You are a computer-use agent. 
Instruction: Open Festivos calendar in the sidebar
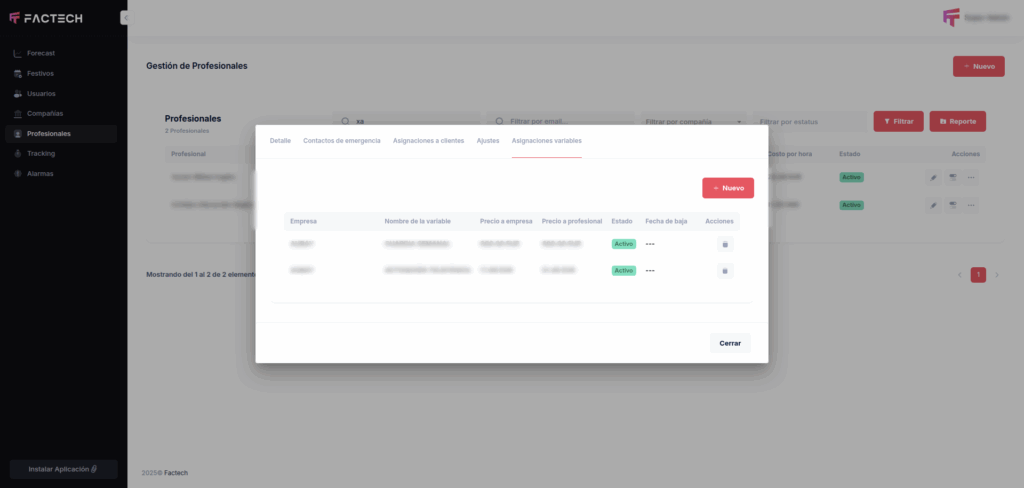click(40, 73)
